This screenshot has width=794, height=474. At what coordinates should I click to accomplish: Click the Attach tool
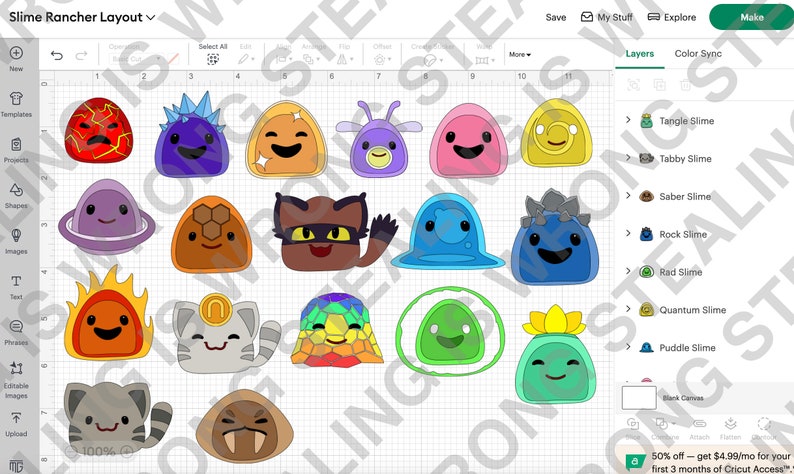[699, 428]
